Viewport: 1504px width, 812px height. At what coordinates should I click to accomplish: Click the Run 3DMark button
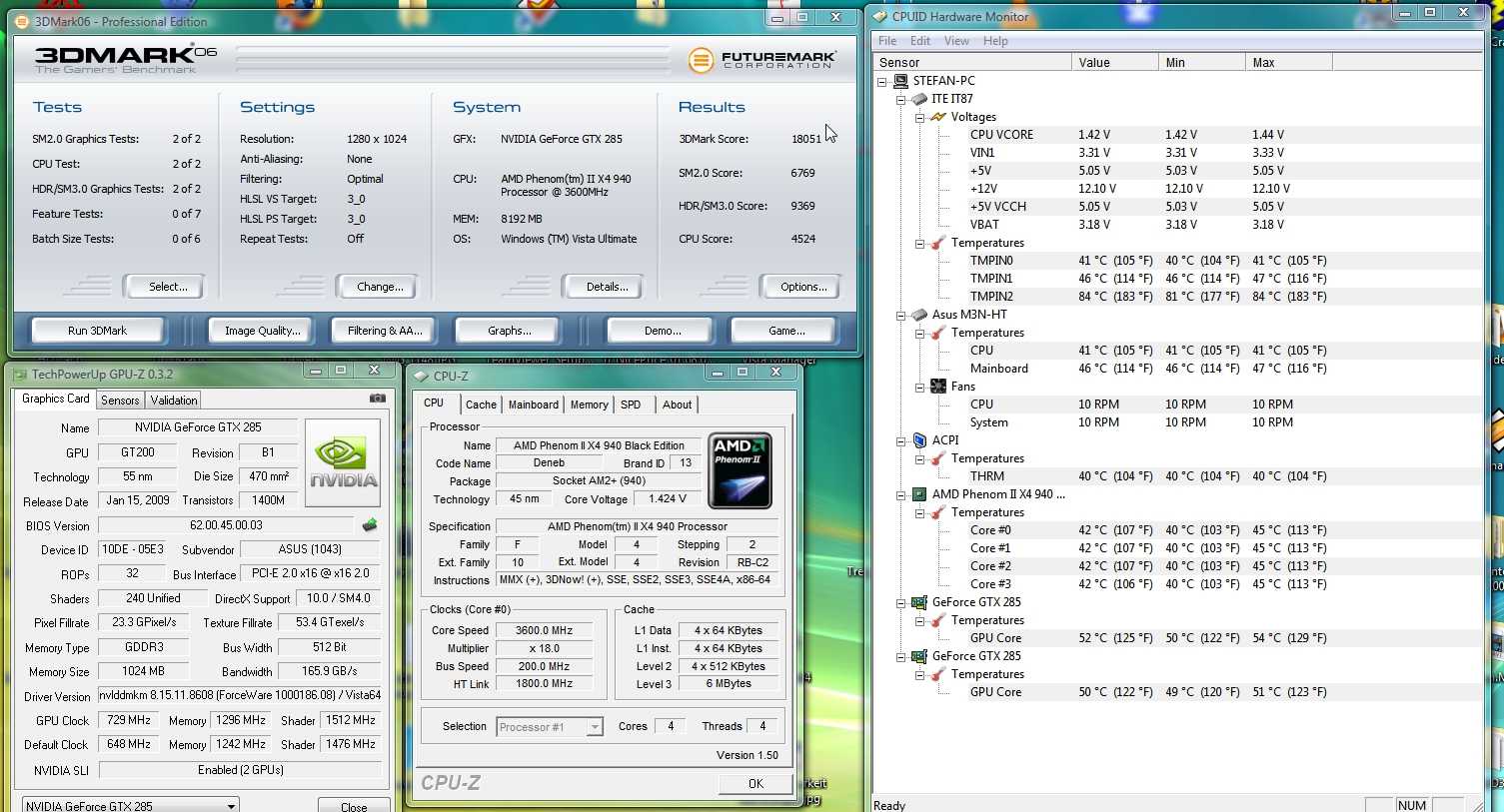[x=98, y=331]
